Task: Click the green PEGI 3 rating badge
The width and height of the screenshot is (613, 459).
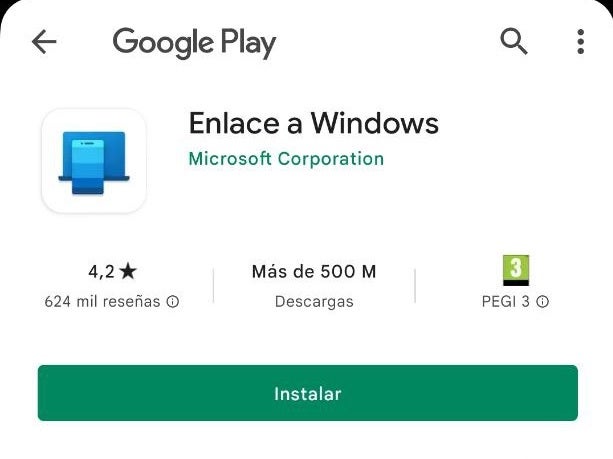Action: [x=516, y=270]
